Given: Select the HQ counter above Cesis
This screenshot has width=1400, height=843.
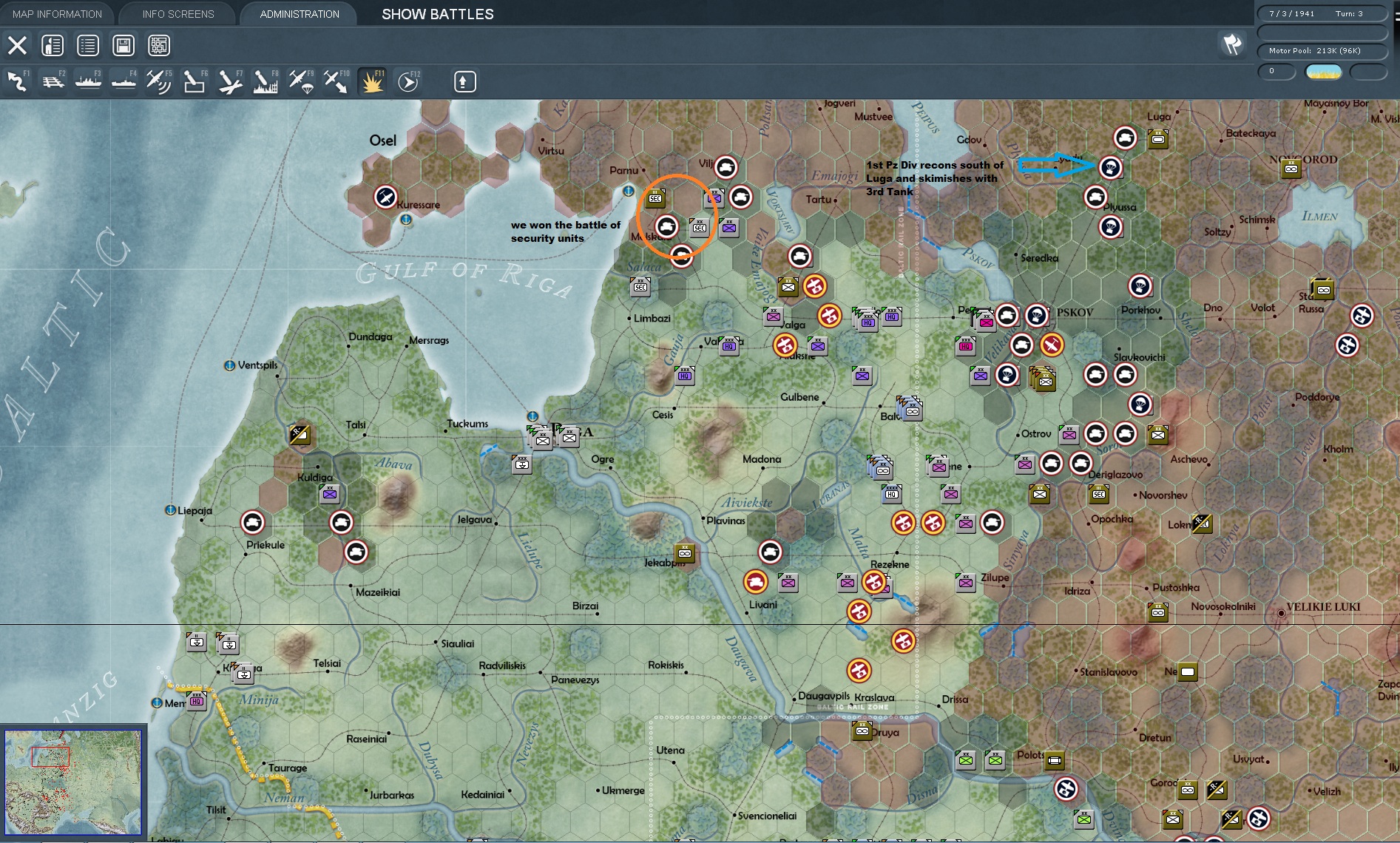Looking at the screenshot, I should point(685,375).
